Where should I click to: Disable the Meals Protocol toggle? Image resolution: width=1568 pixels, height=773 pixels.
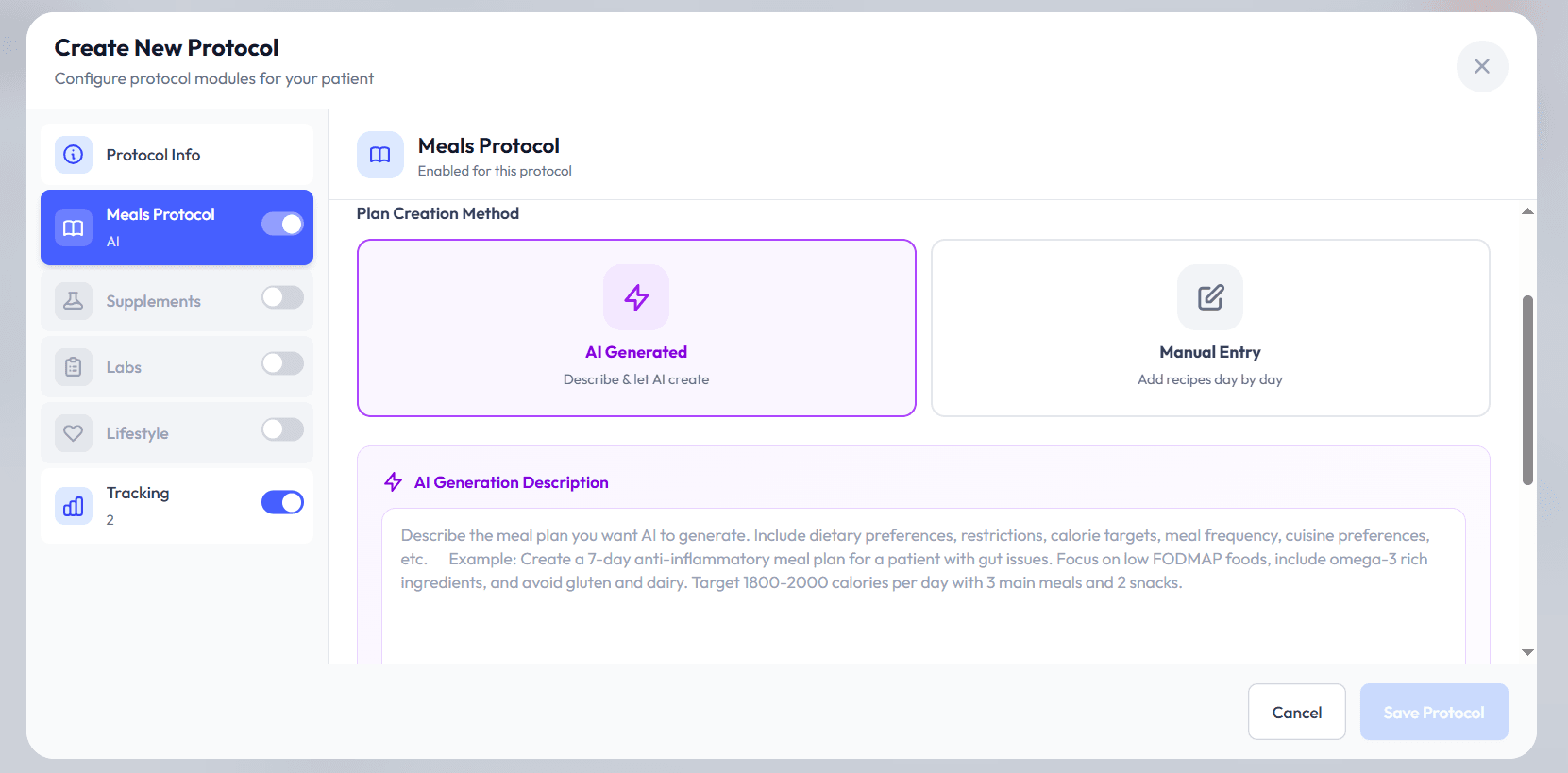click(281, 224)
